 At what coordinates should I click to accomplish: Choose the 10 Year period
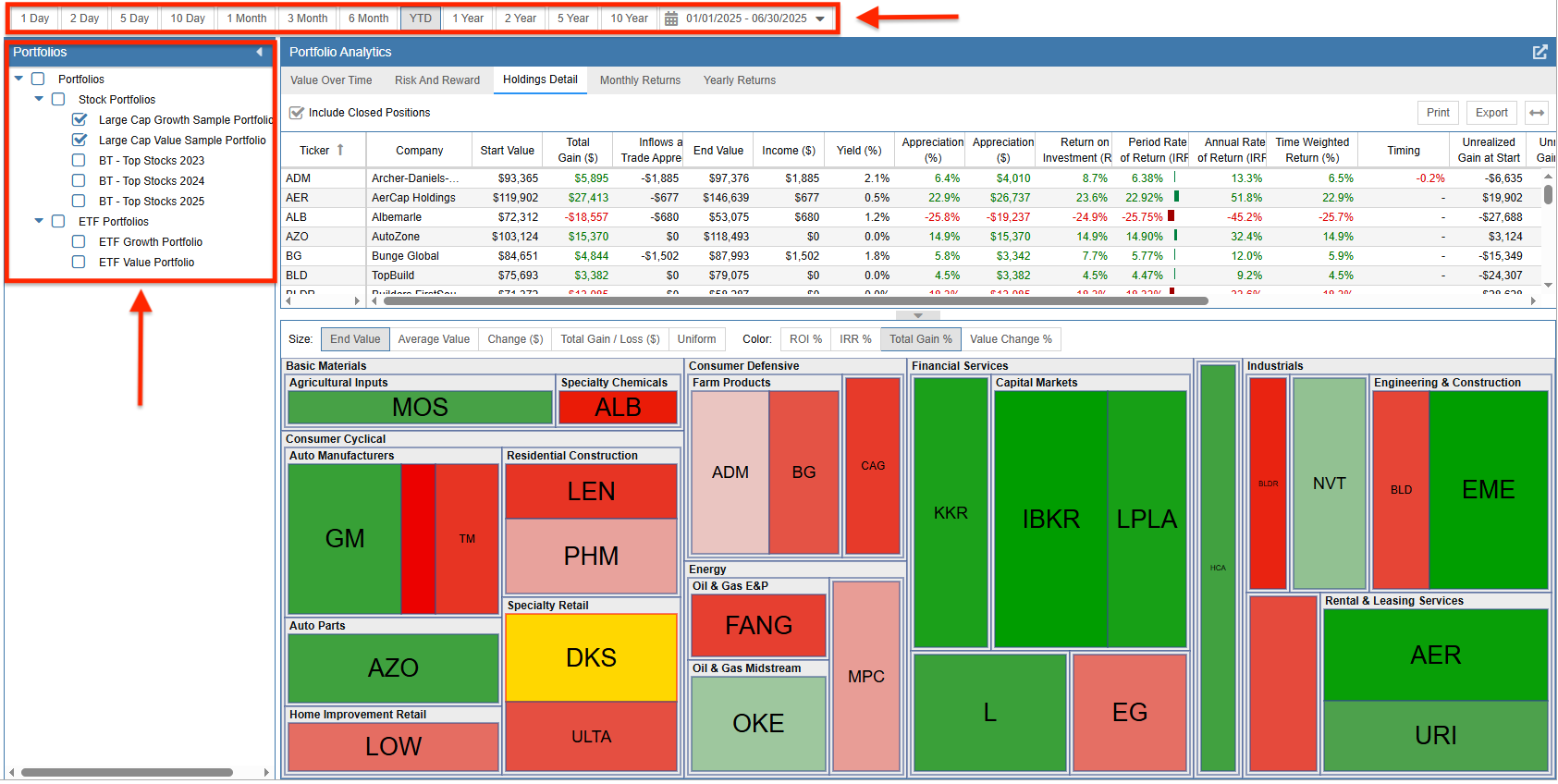click(629, 18)
